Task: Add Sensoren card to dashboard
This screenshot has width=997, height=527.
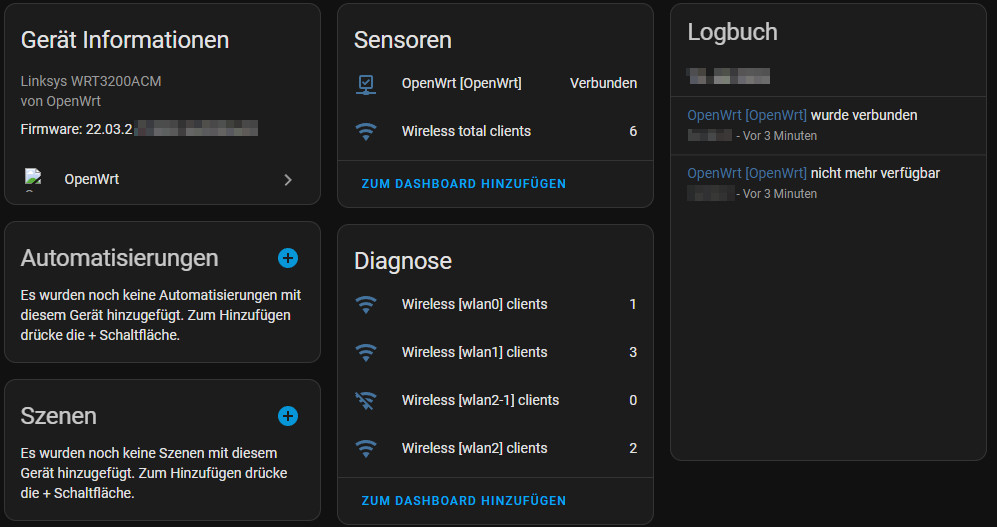Action: tap(464, 184)
